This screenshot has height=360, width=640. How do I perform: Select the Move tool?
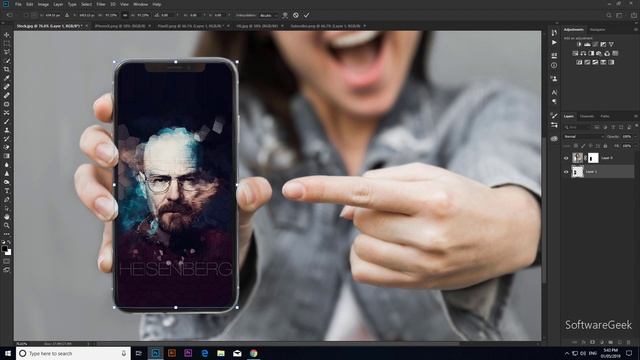pos(7,35)
